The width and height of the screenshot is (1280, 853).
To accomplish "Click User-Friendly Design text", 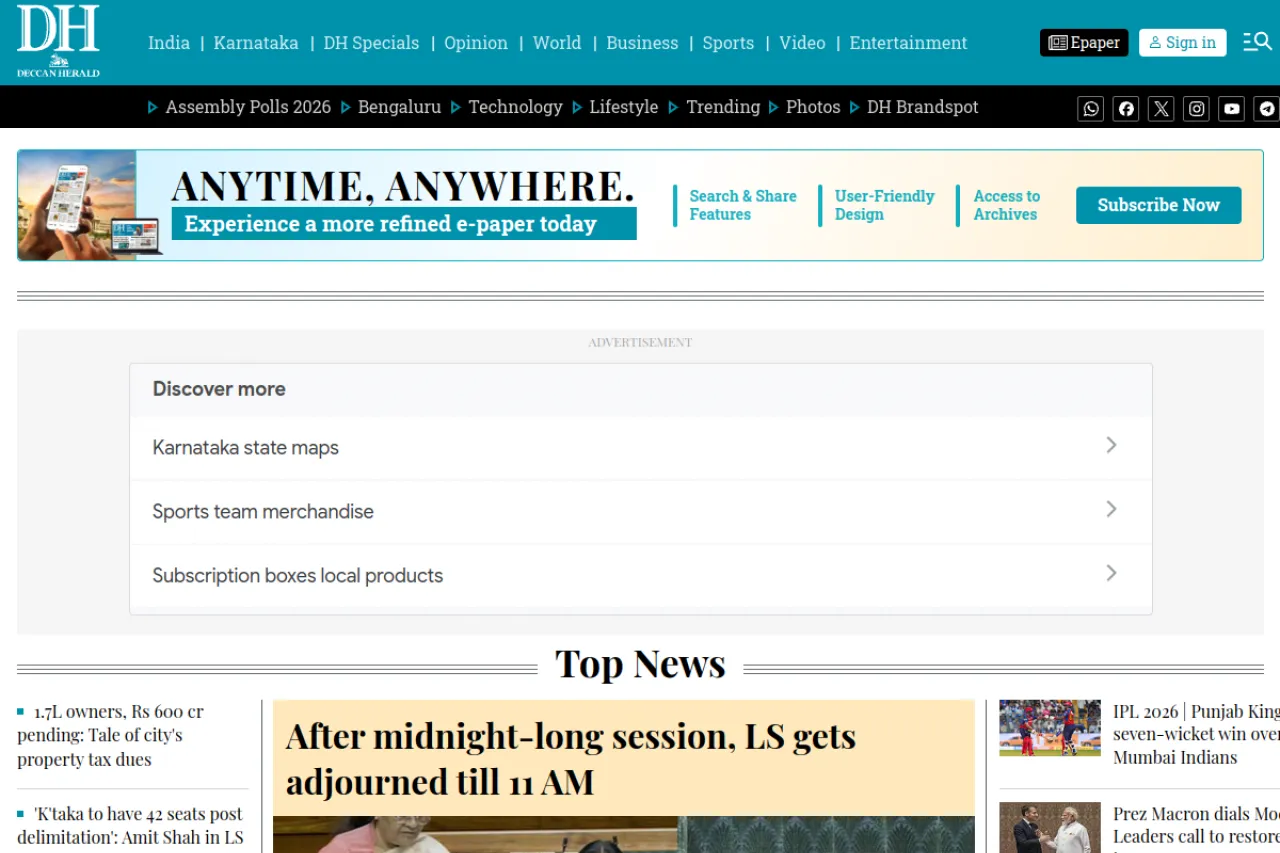I will coord(884,205).
